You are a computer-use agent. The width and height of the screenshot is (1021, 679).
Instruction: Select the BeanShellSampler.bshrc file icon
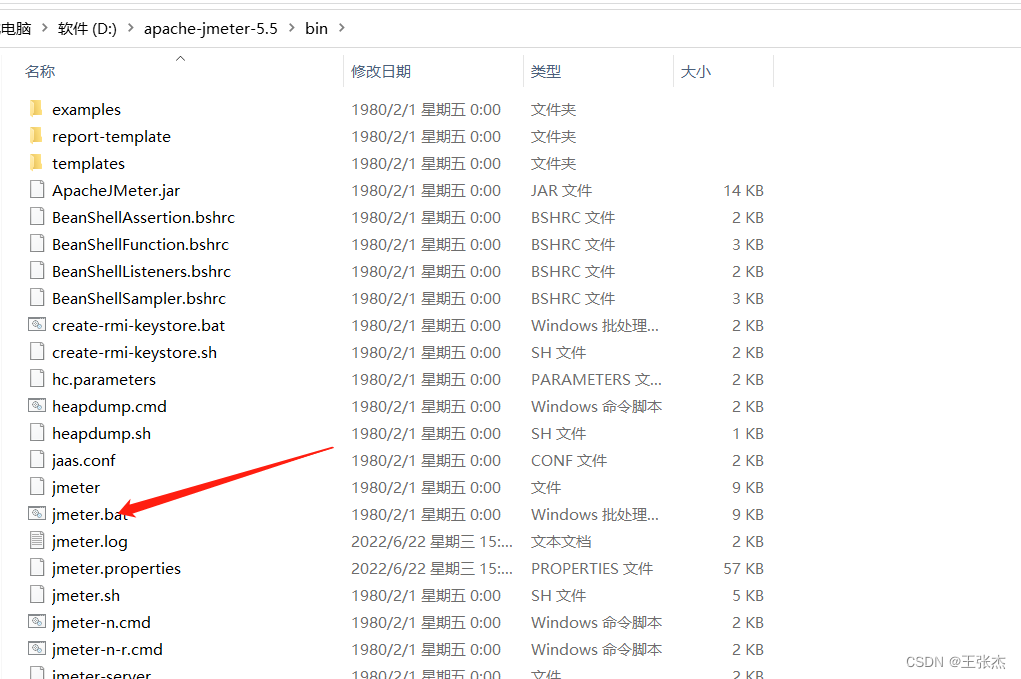click(37, 298)
